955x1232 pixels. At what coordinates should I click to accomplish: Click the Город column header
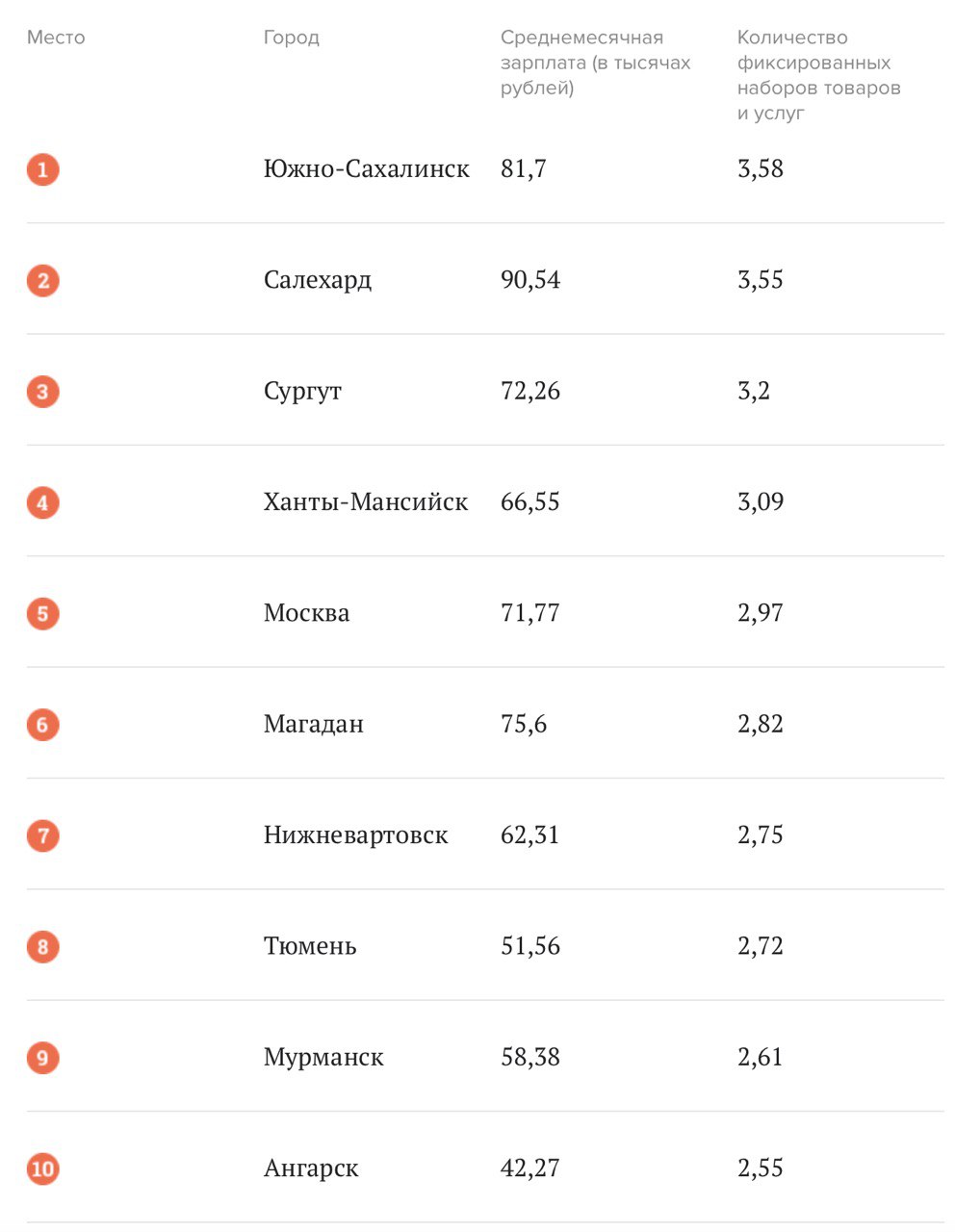292,38
